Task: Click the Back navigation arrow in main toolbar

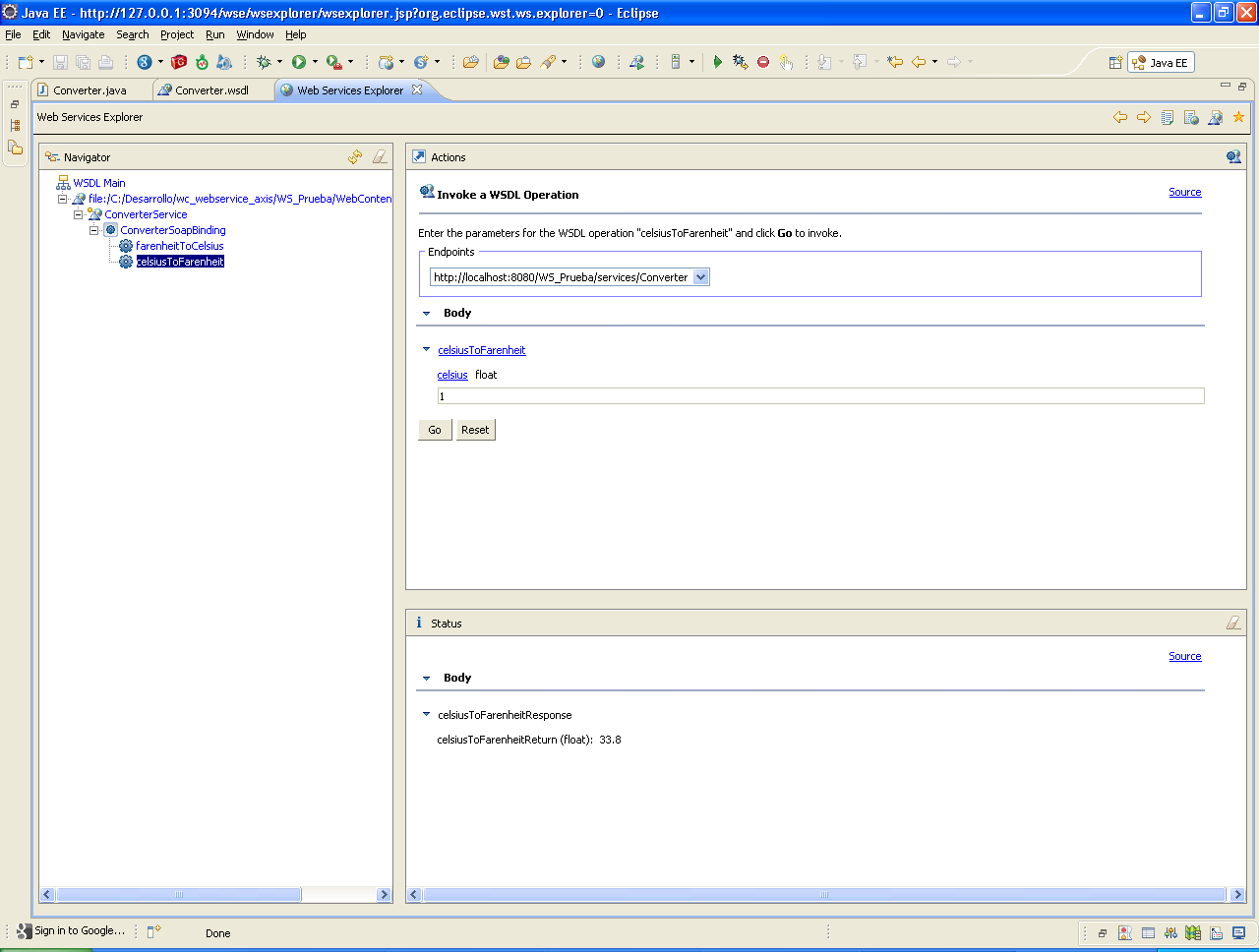Action: pos(919,62)
